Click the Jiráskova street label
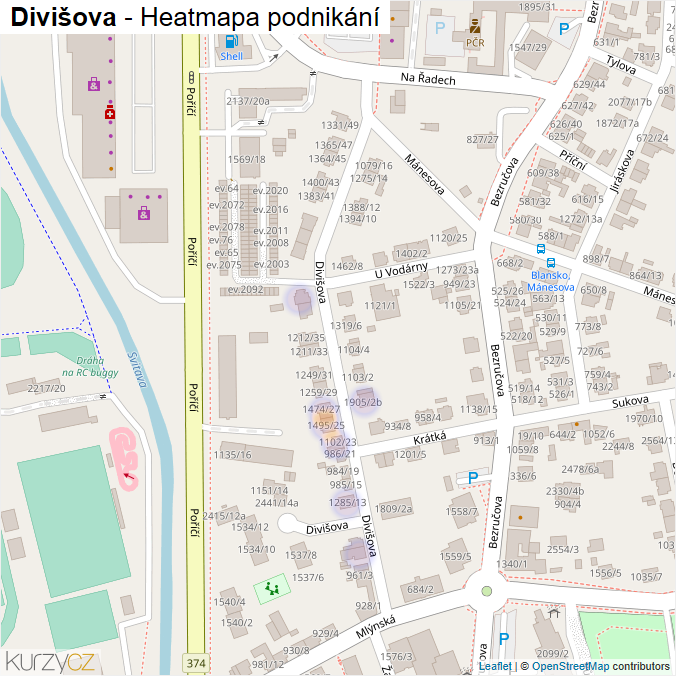 (x=622, y=171)
